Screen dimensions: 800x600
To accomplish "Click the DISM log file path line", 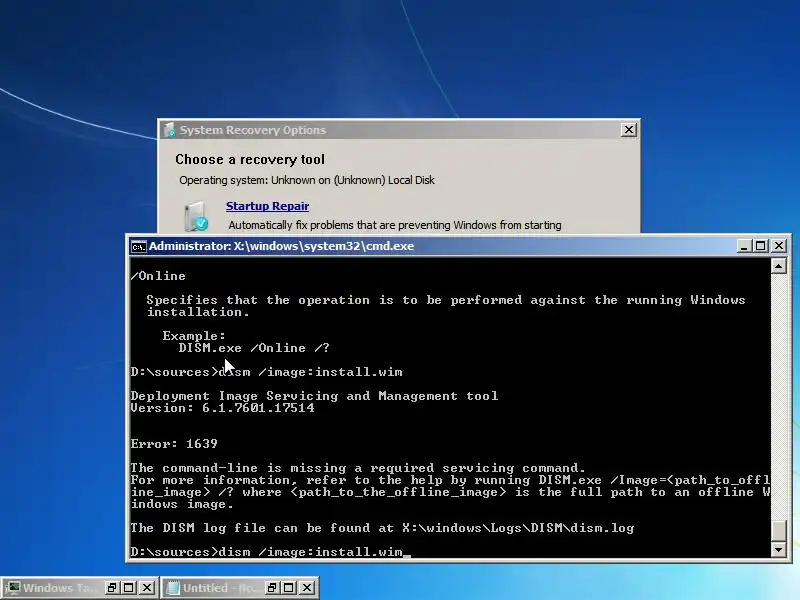I will pos(382,528).
